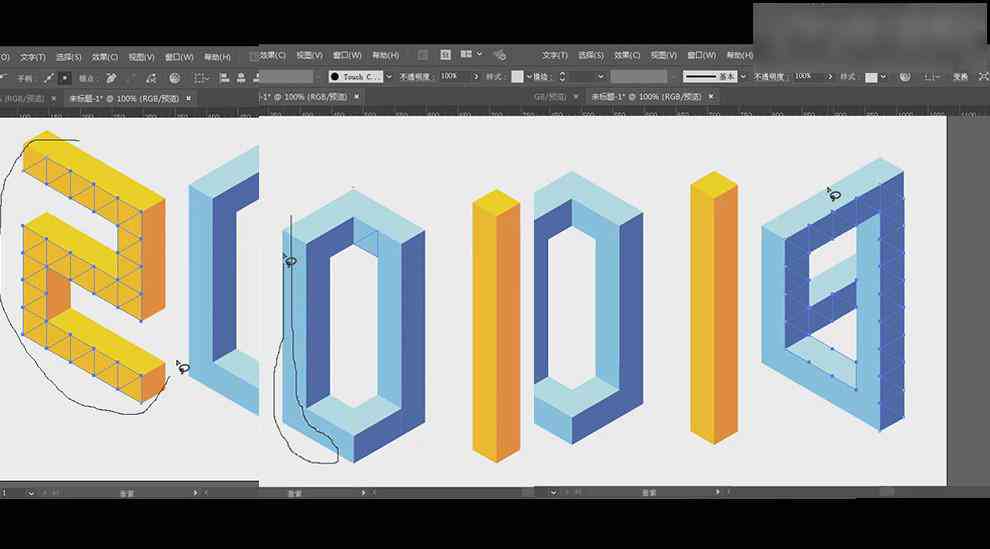The height and width of the screenshot is (549, 990).
Task: Click recolor artwork globe icon, right window
Action: [x=905, y=76]
